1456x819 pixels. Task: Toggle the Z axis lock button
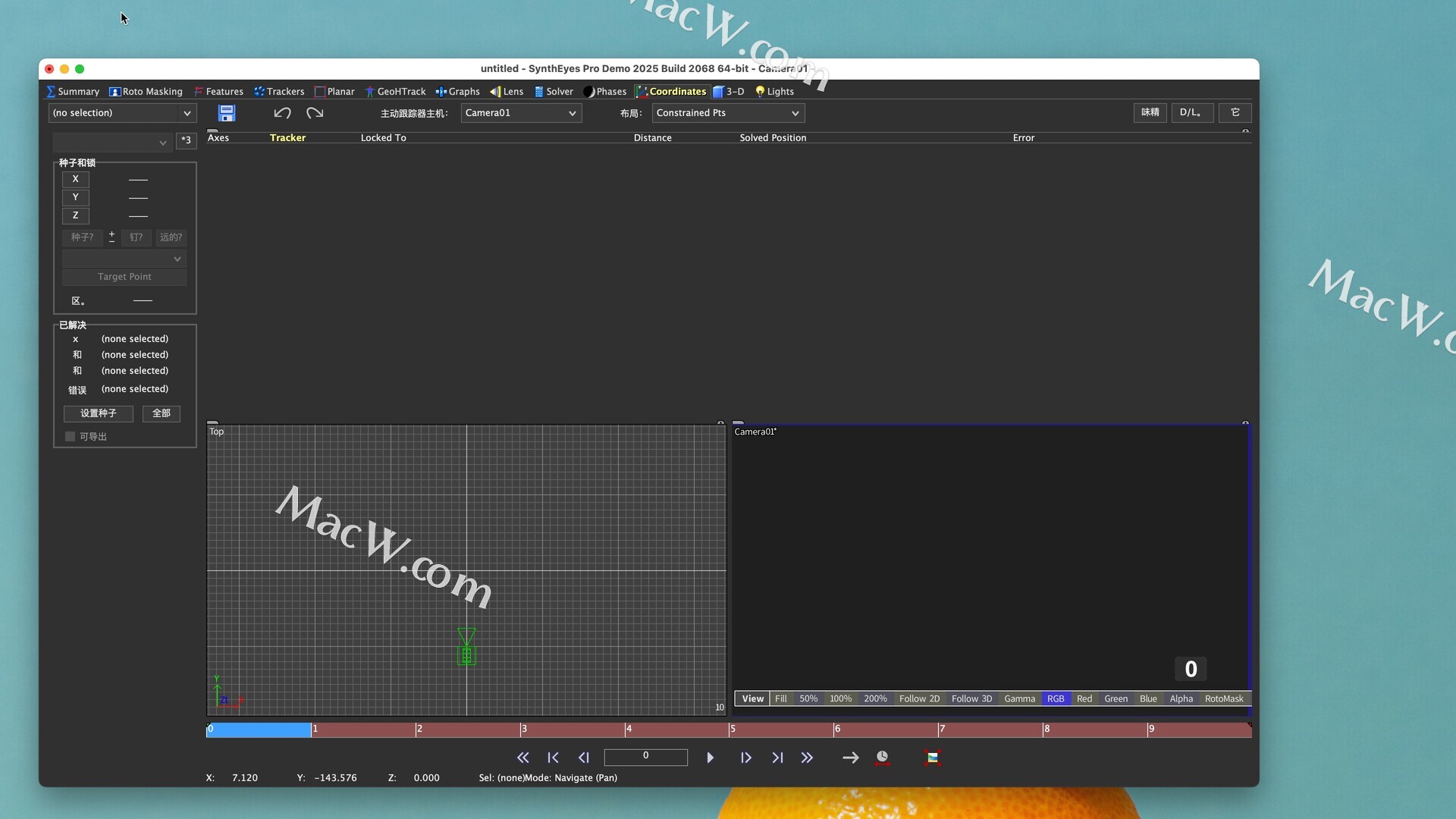75,215
